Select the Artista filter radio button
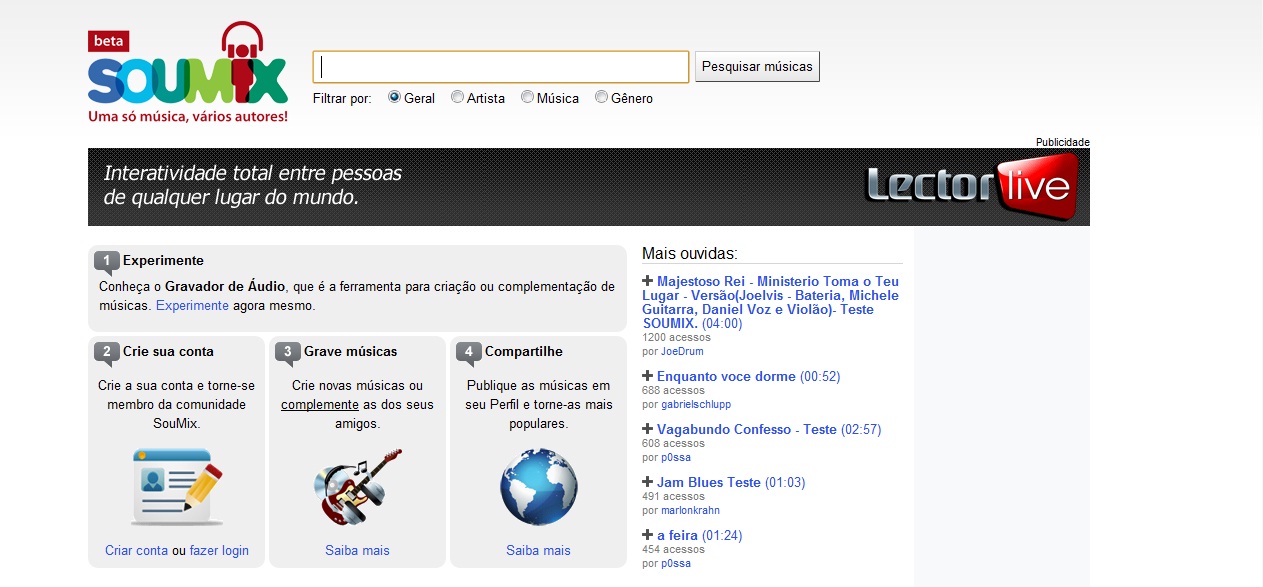1263x587 pixels. coord(457,98)
